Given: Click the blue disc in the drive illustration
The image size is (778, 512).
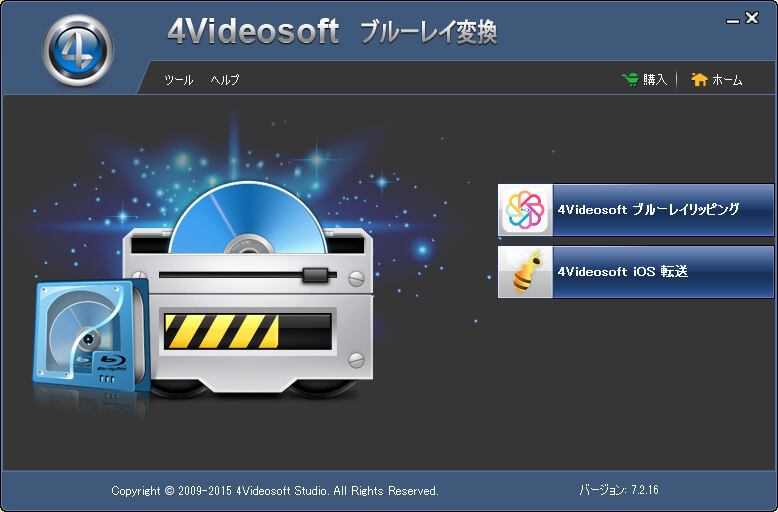Looking at the screenshot, I should 247,218.
